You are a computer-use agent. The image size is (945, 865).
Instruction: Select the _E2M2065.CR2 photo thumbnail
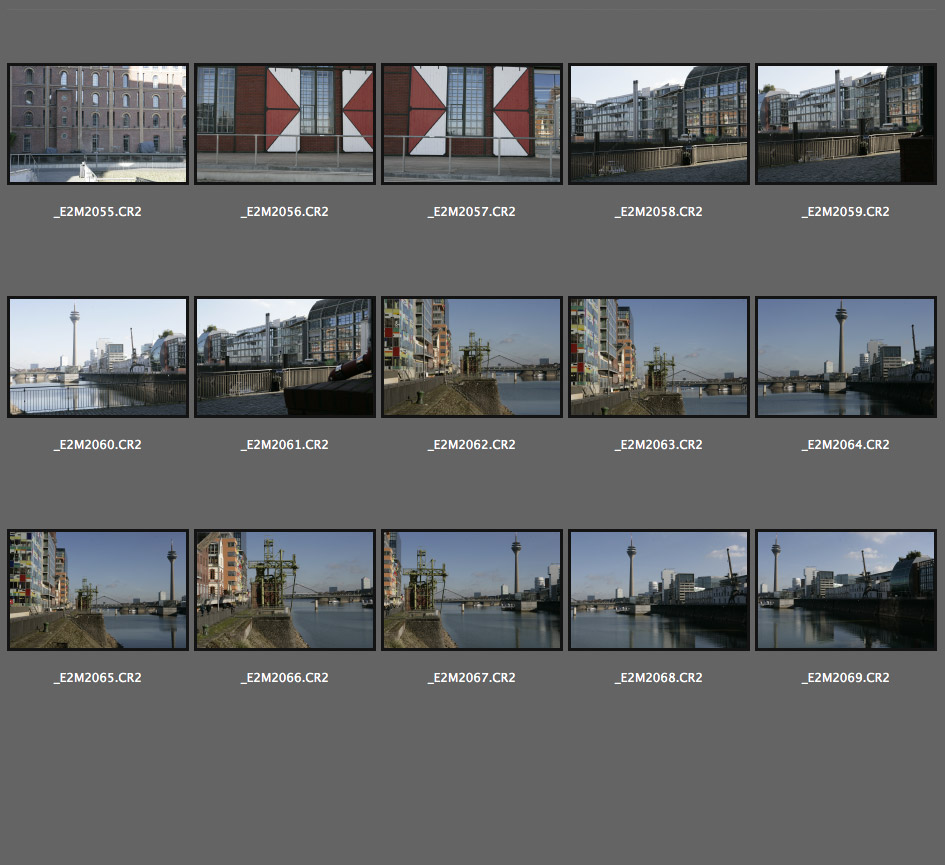pyautogui.click(x=97, y=590)
